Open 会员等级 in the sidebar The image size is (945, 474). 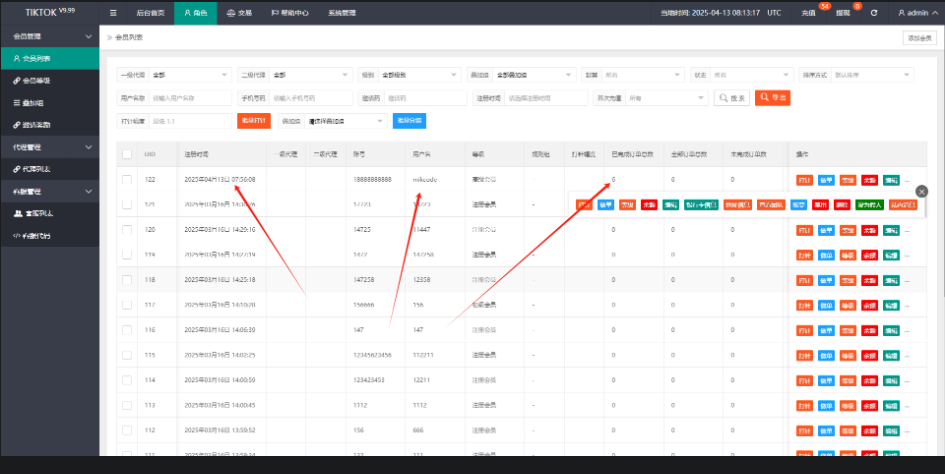[x=50, y=81]
